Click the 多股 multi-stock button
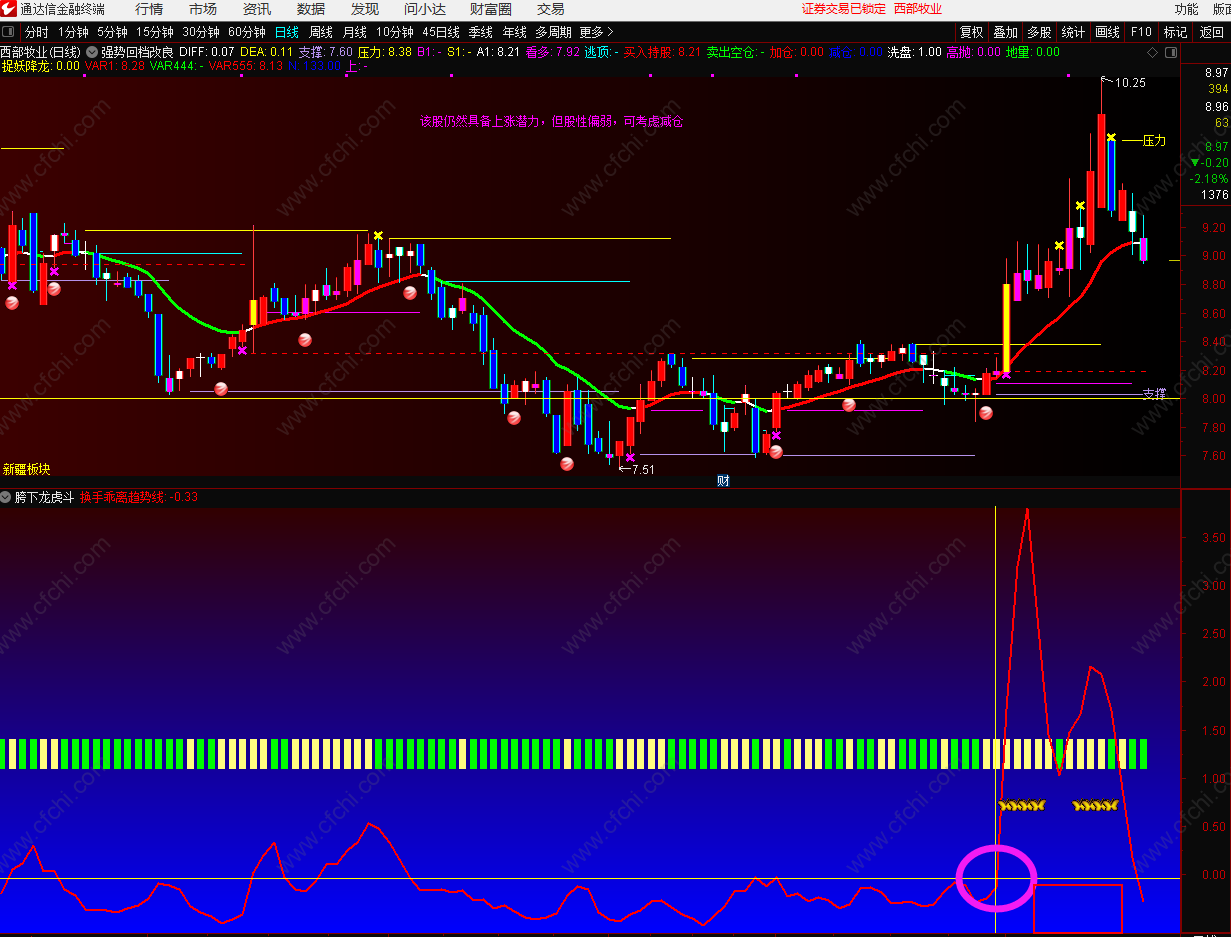 click(1039, 32)
